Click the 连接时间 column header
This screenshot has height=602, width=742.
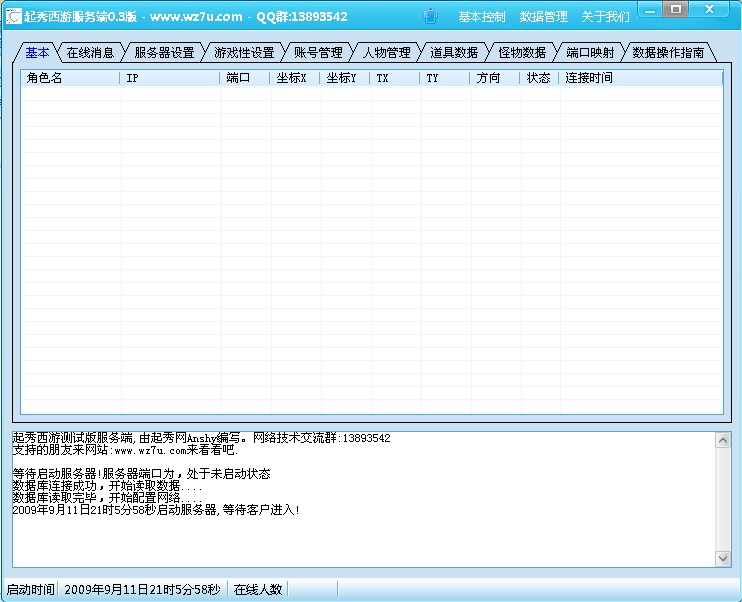pyautogui.click(x=640, y=78)
